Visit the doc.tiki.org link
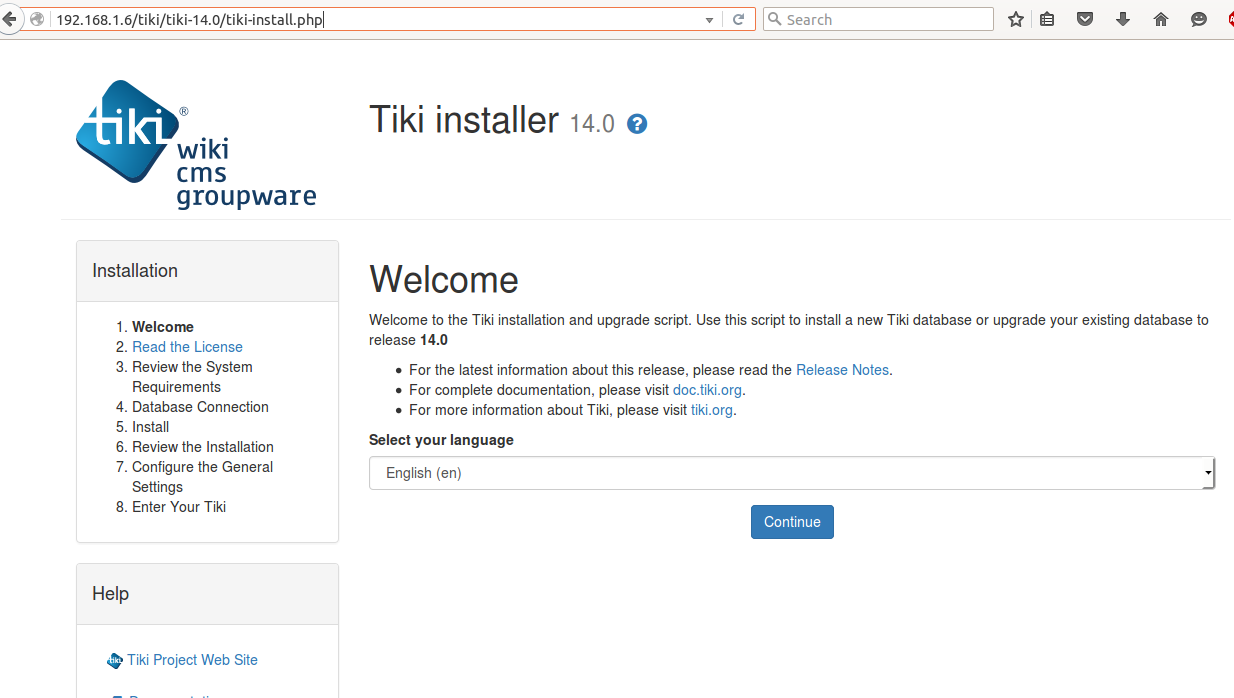This screenshot has height=698, width=1234. coord(708,390)
